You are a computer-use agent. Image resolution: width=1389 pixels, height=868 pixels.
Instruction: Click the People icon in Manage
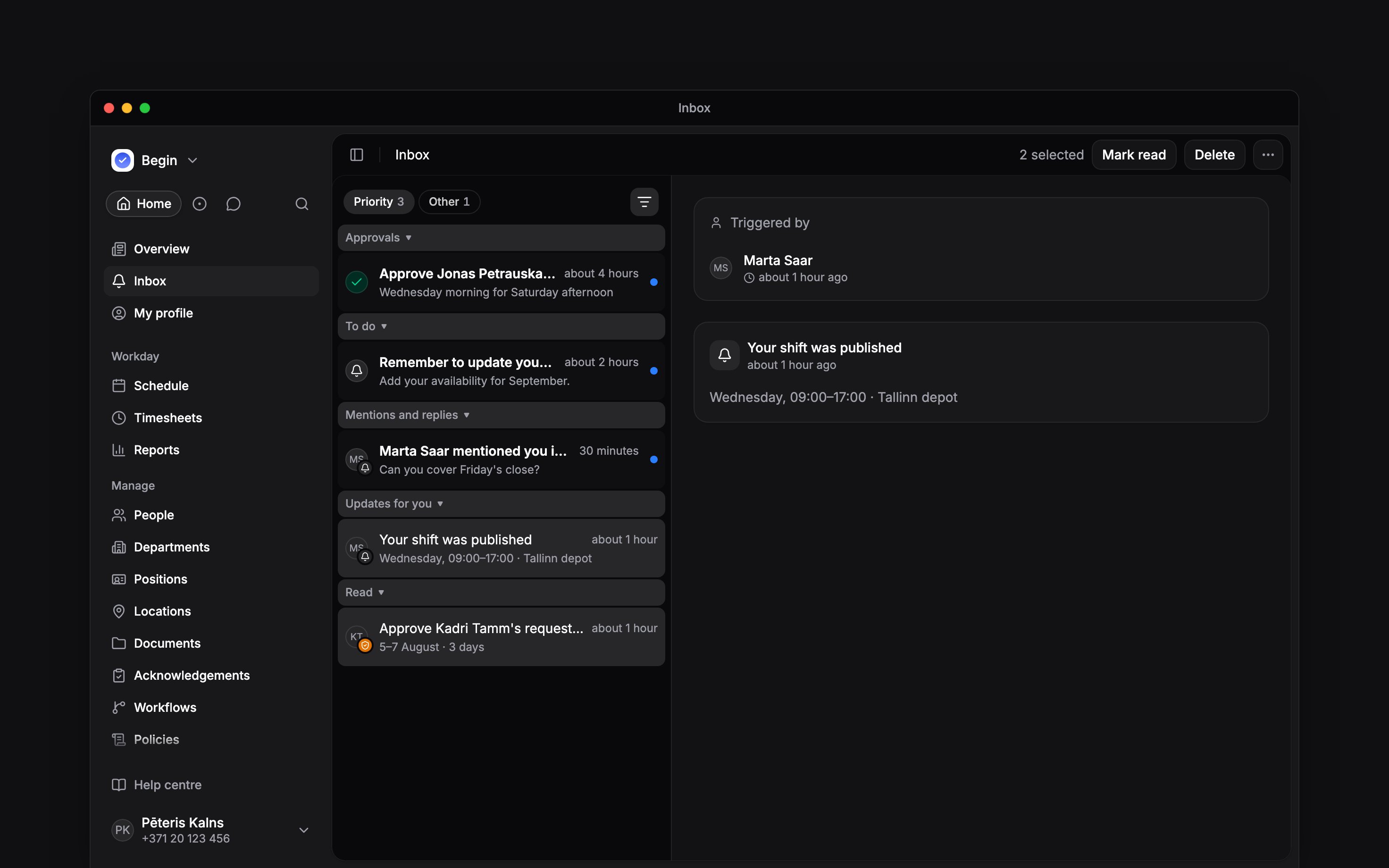[x=119, y=515]
